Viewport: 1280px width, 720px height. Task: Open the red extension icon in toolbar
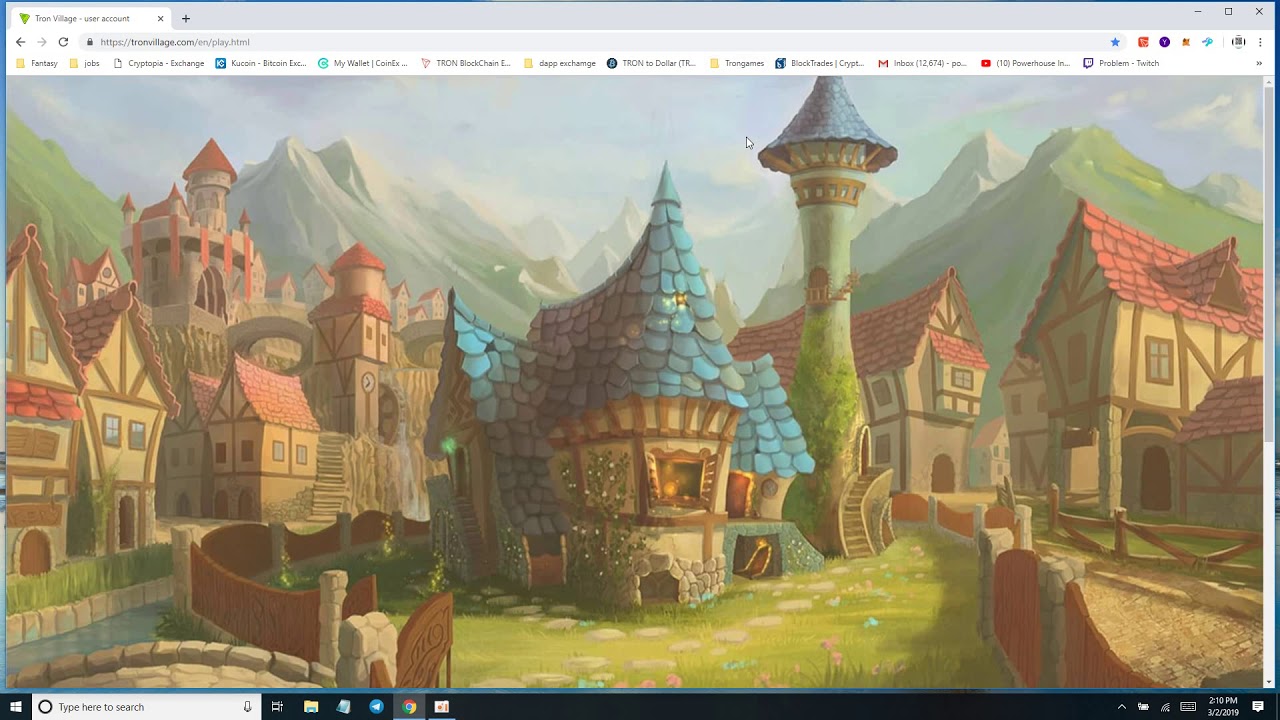[x=1143, y=42]
